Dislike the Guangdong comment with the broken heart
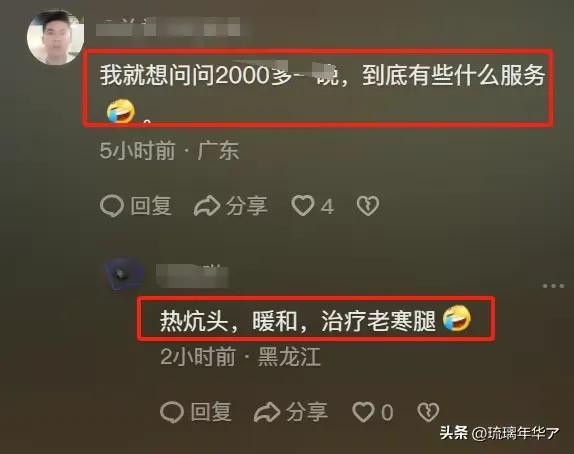The image size is (574, 454). coord(368,205)
